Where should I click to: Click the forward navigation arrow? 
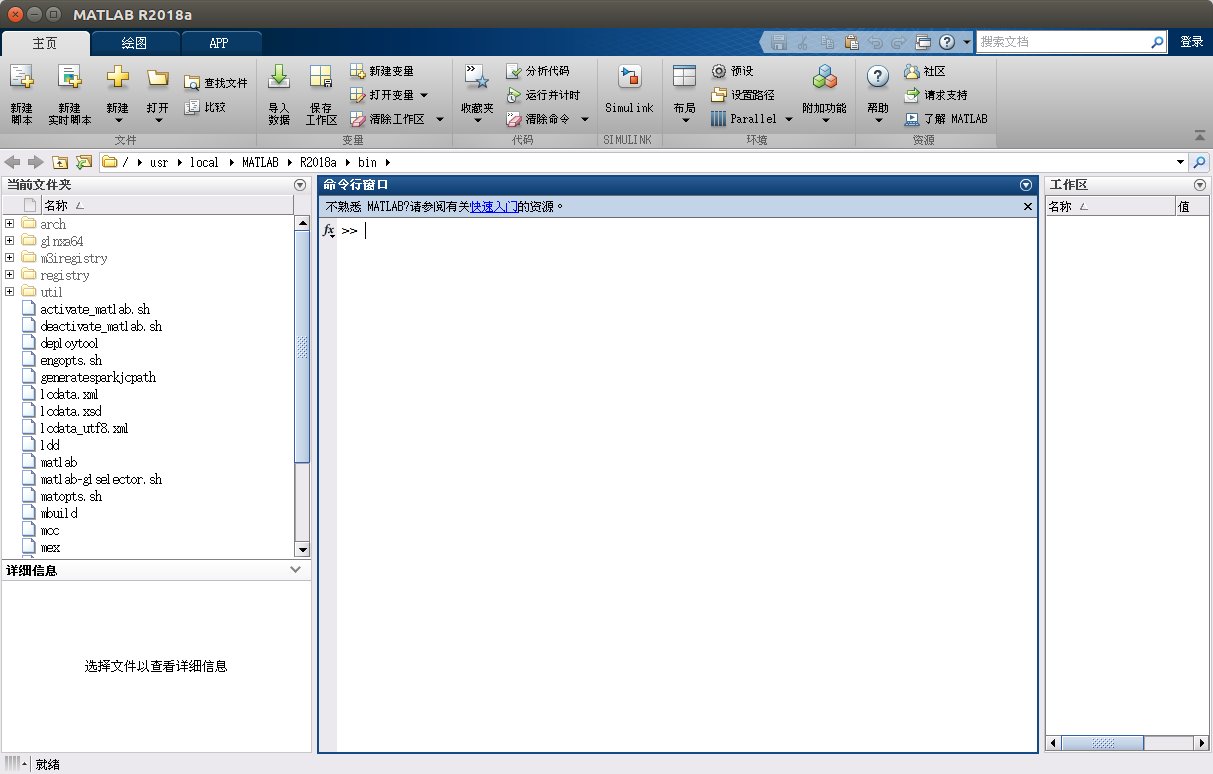tap(36, 162)
